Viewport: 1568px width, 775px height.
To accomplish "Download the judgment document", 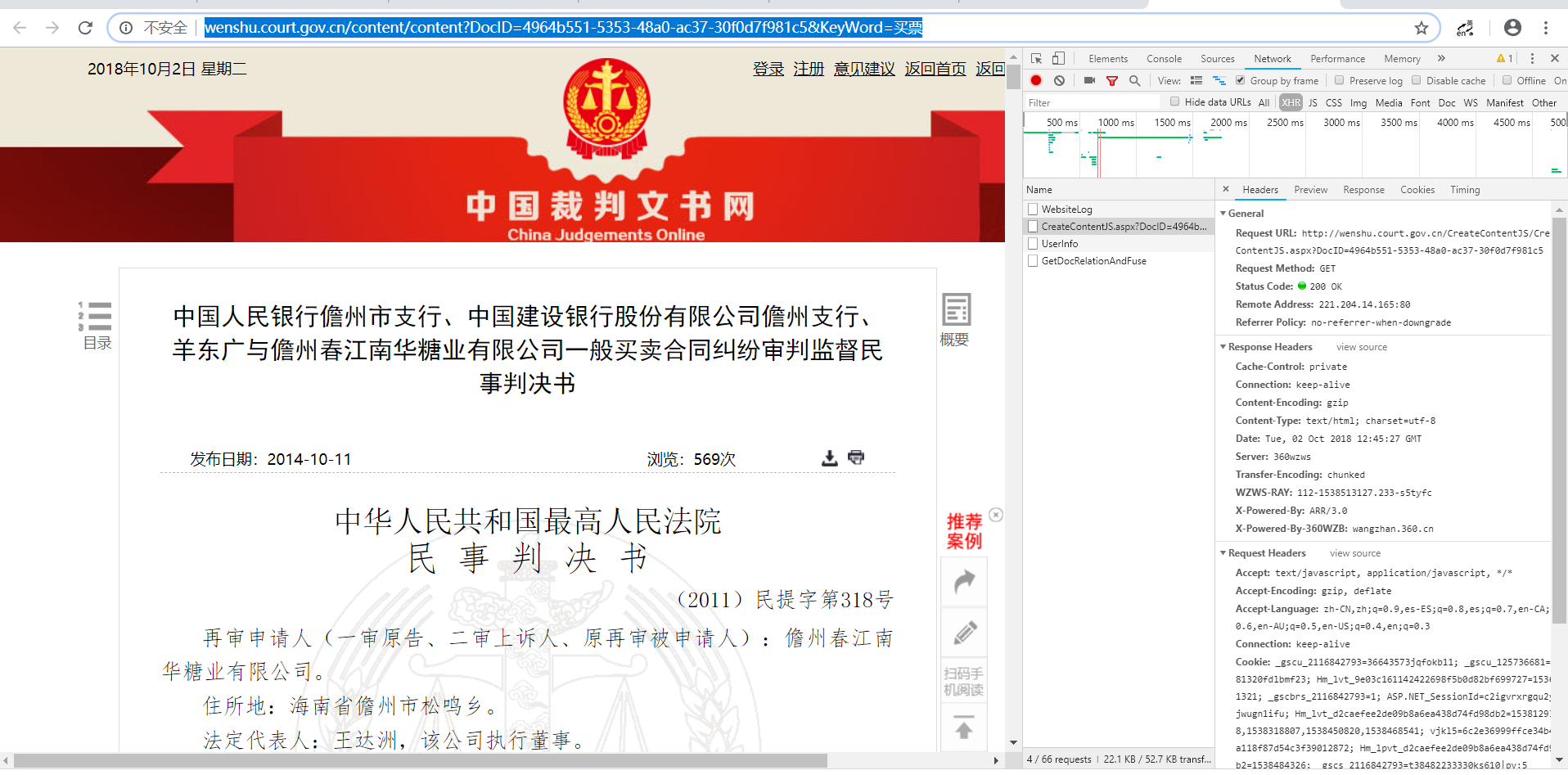I will coord(830,458).
